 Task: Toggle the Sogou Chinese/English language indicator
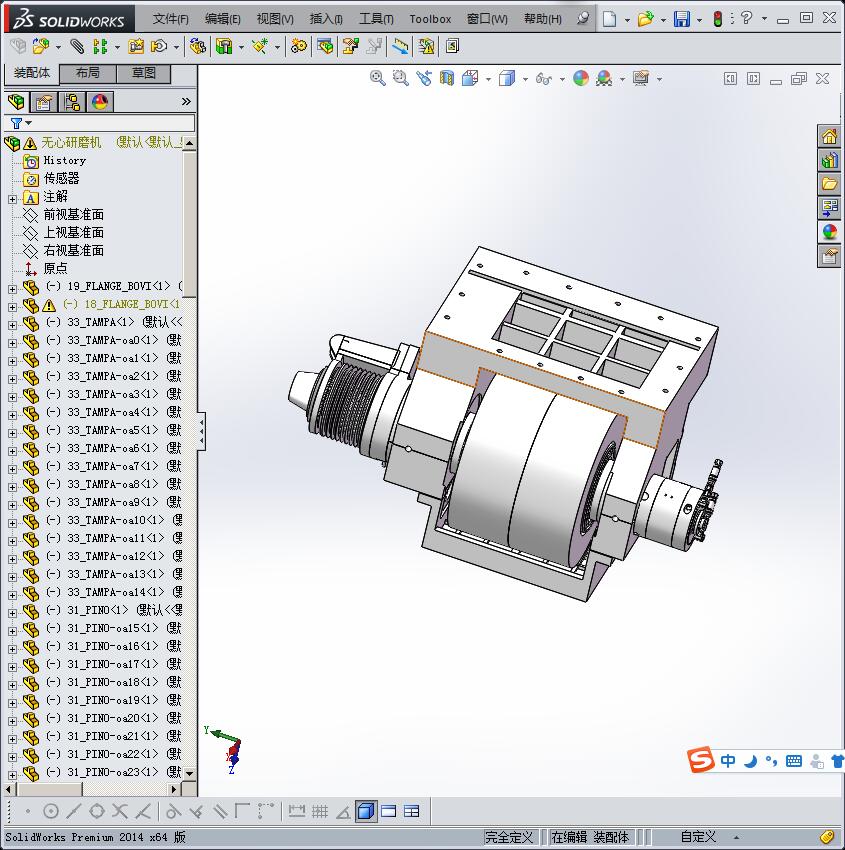(728, 761)
